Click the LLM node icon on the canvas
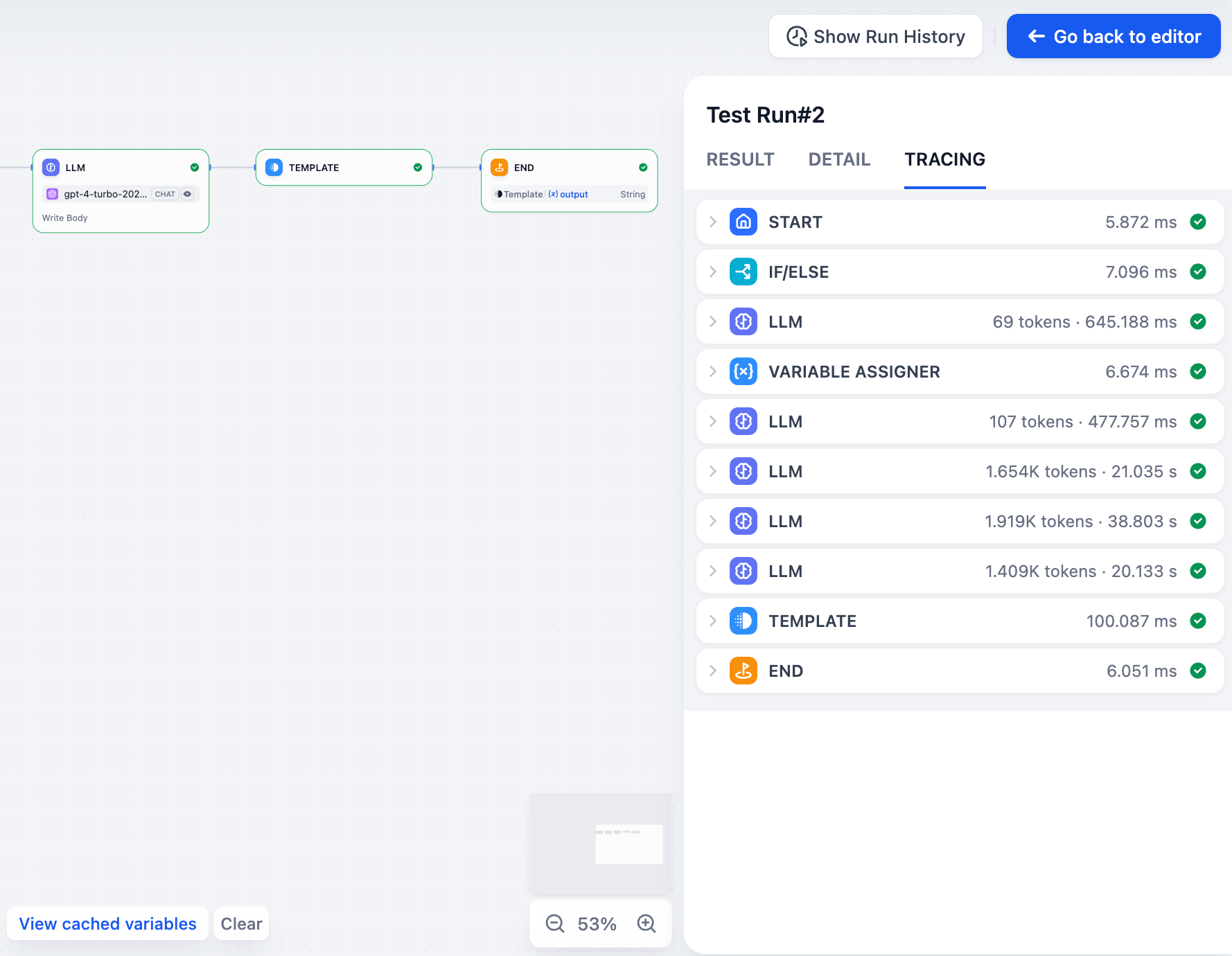 pyautogui.click(x=51, y=167)
